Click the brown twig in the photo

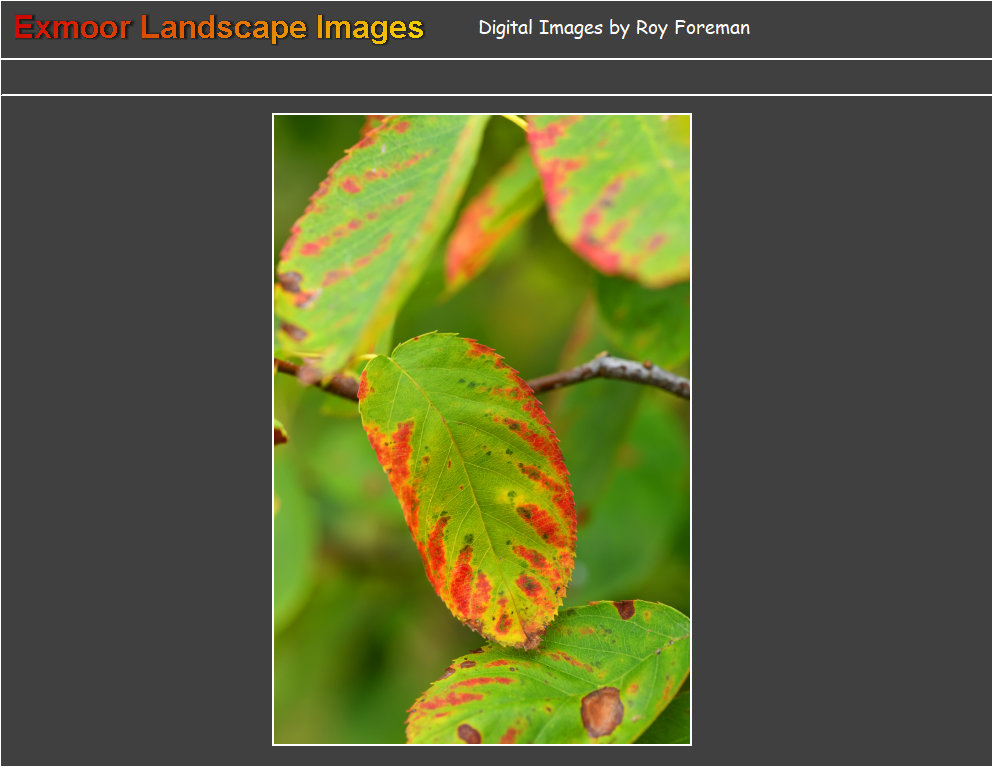[x=610, y=370]
